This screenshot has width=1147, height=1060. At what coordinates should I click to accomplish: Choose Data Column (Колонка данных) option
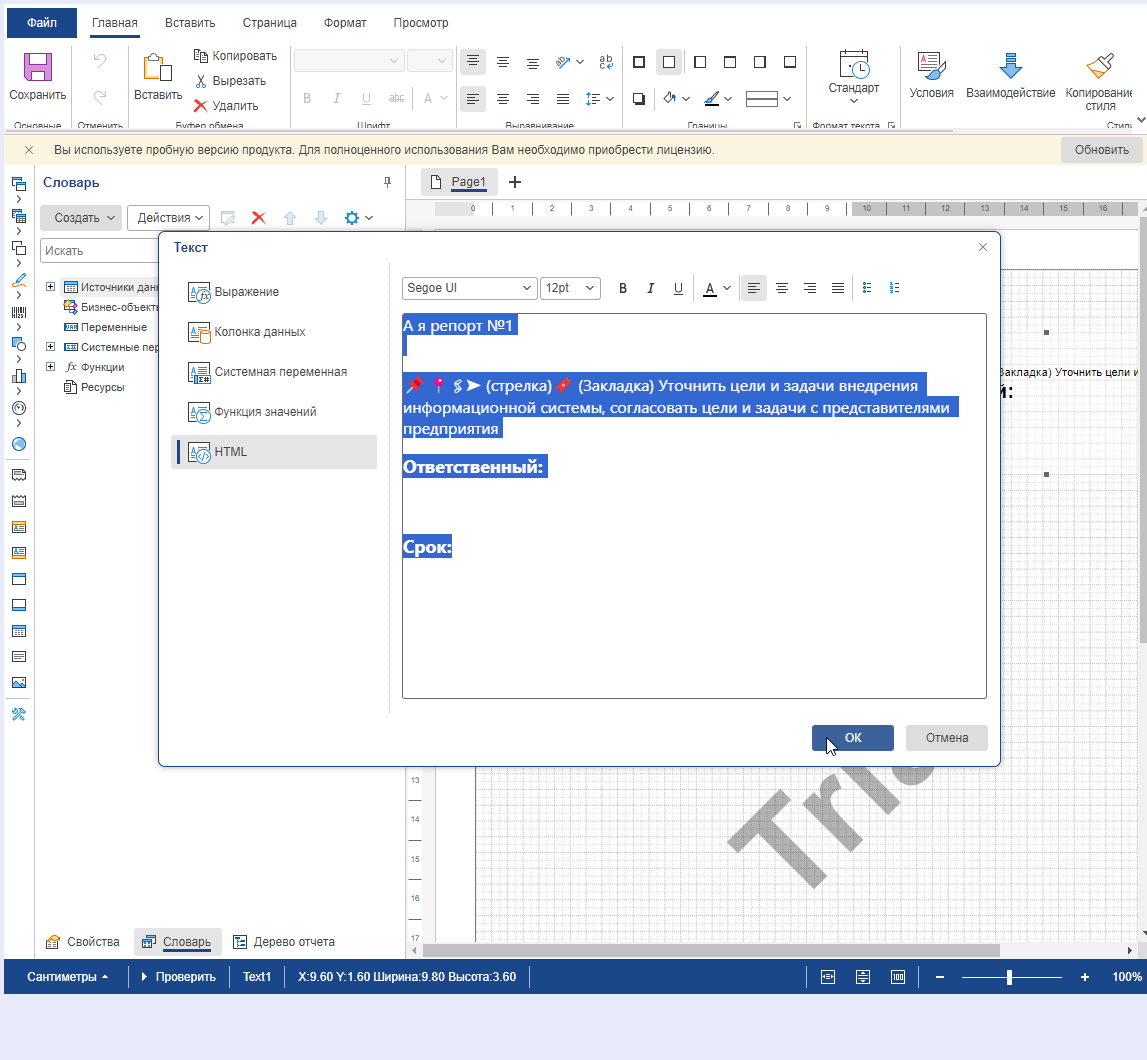[259, 332]
